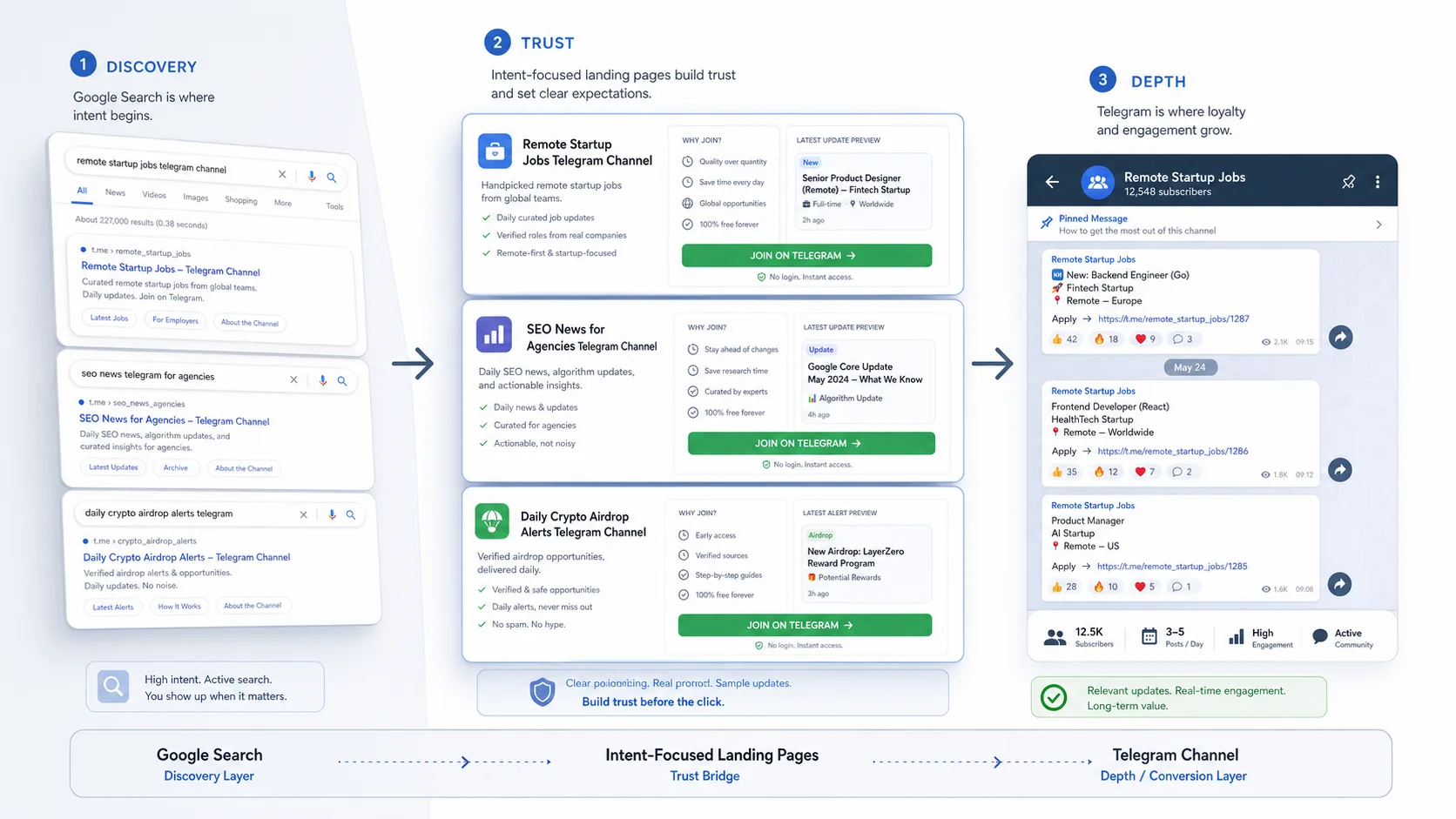Click the Latest Alerts sitelink chip
This screenshot has height=819, width=1456.
[x=113, y=607]
